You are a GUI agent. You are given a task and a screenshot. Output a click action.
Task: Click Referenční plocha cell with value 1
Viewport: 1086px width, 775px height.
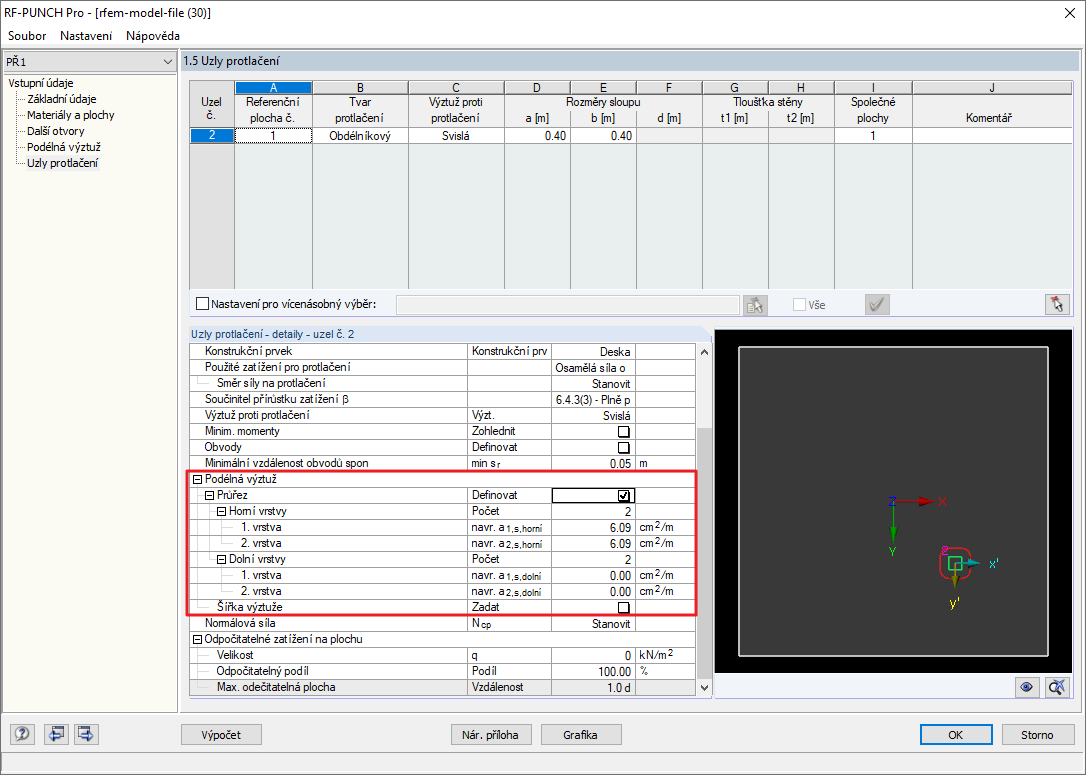coord(274,136)
